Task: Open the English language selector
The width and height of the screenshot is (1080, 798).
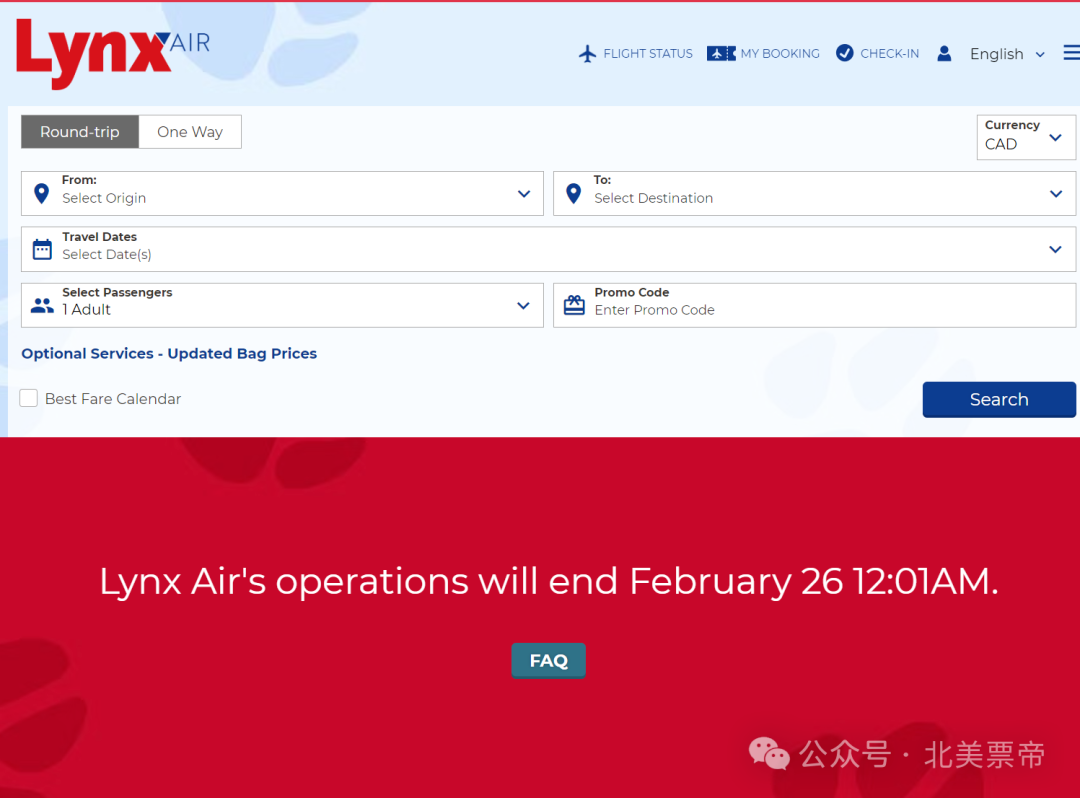Action: (x=1007, y=54)
